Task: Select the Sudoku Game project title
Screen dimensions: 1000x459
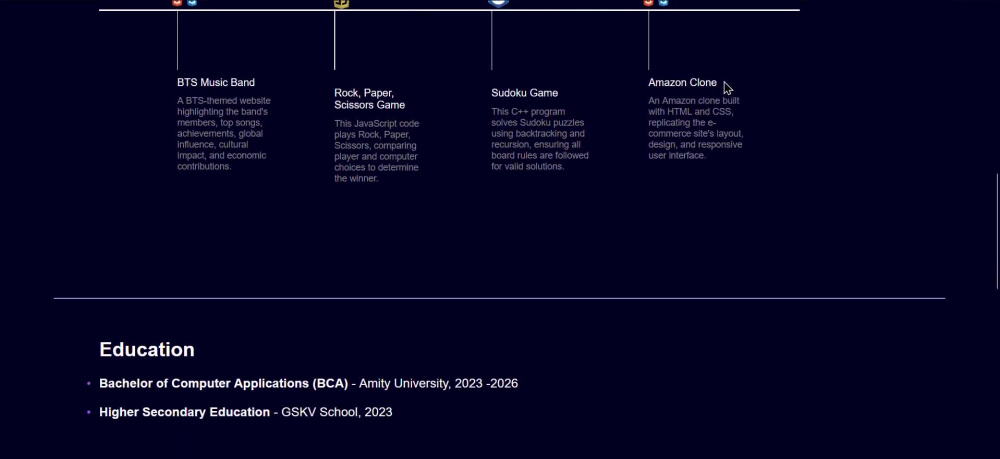Action: (524, 93)
